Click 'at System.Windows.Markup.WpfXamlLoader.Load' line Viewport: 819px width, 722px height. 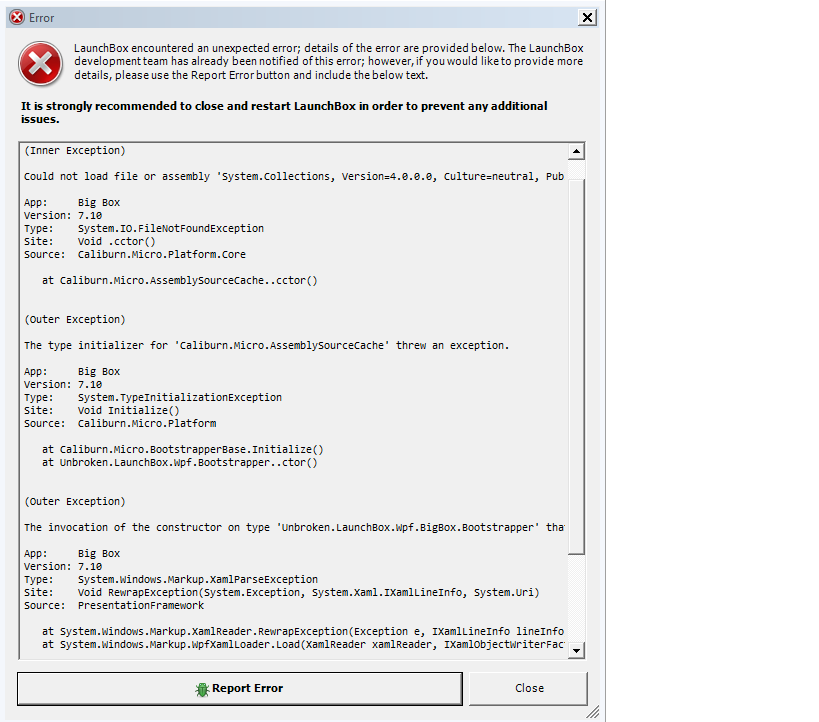pos(303,644)
